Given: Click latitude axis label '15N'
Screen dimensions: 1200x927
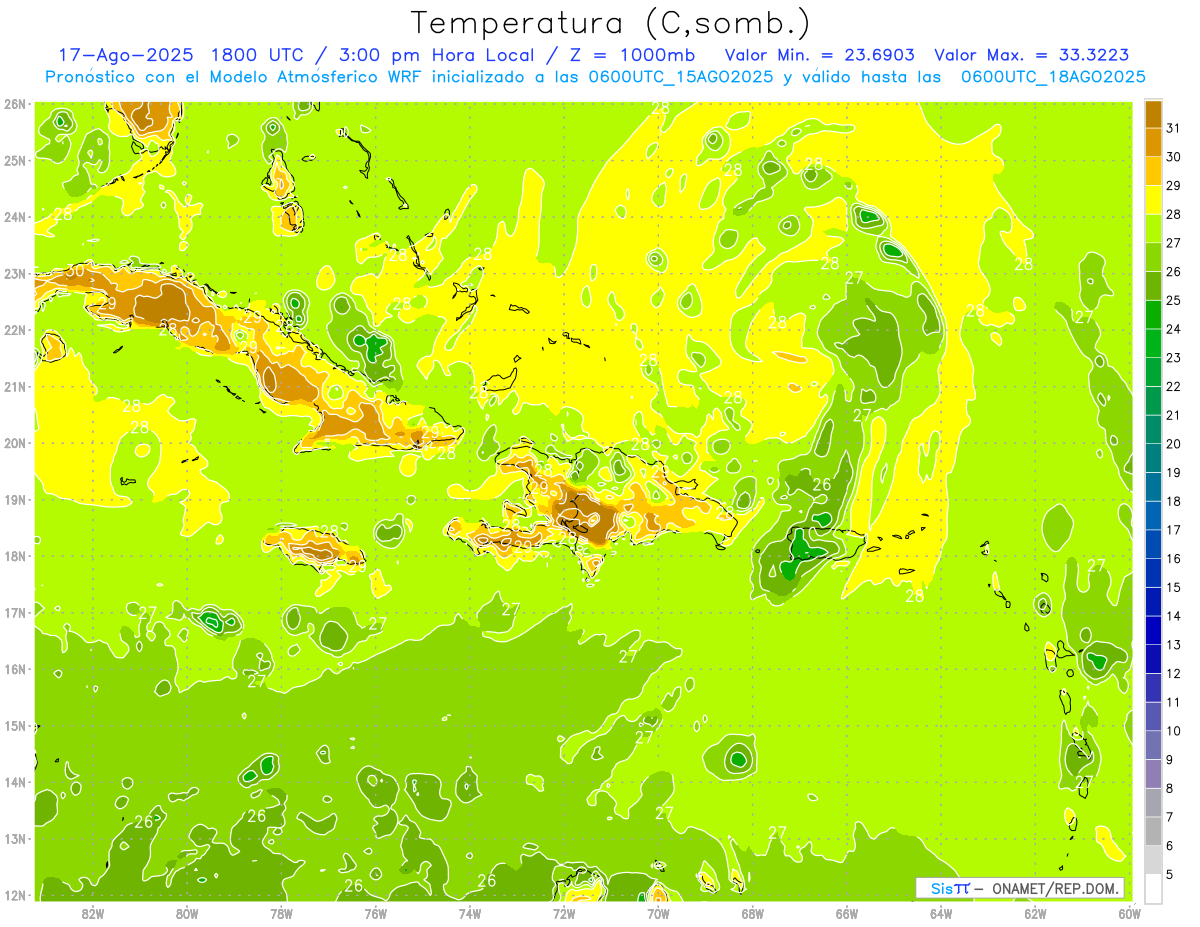Looking at the screenshot, I should coord(15,725).
